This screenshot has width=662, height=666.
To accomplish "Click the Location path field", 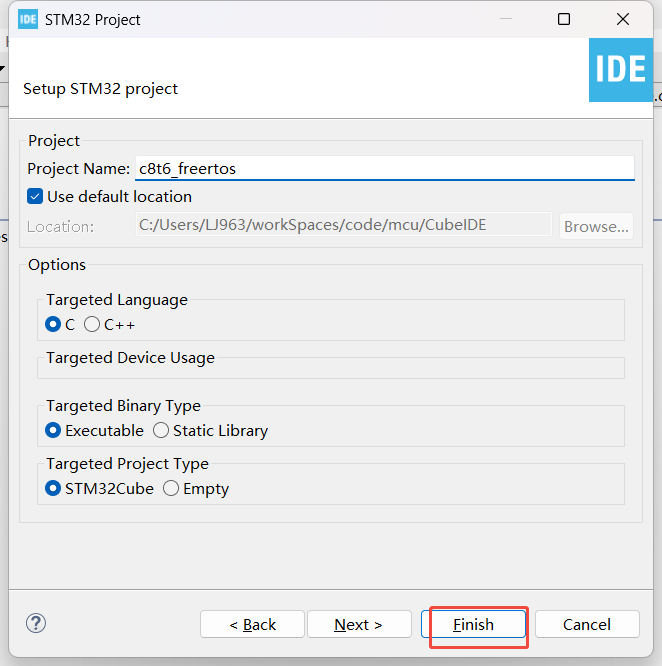I will [x=343, y=225].
